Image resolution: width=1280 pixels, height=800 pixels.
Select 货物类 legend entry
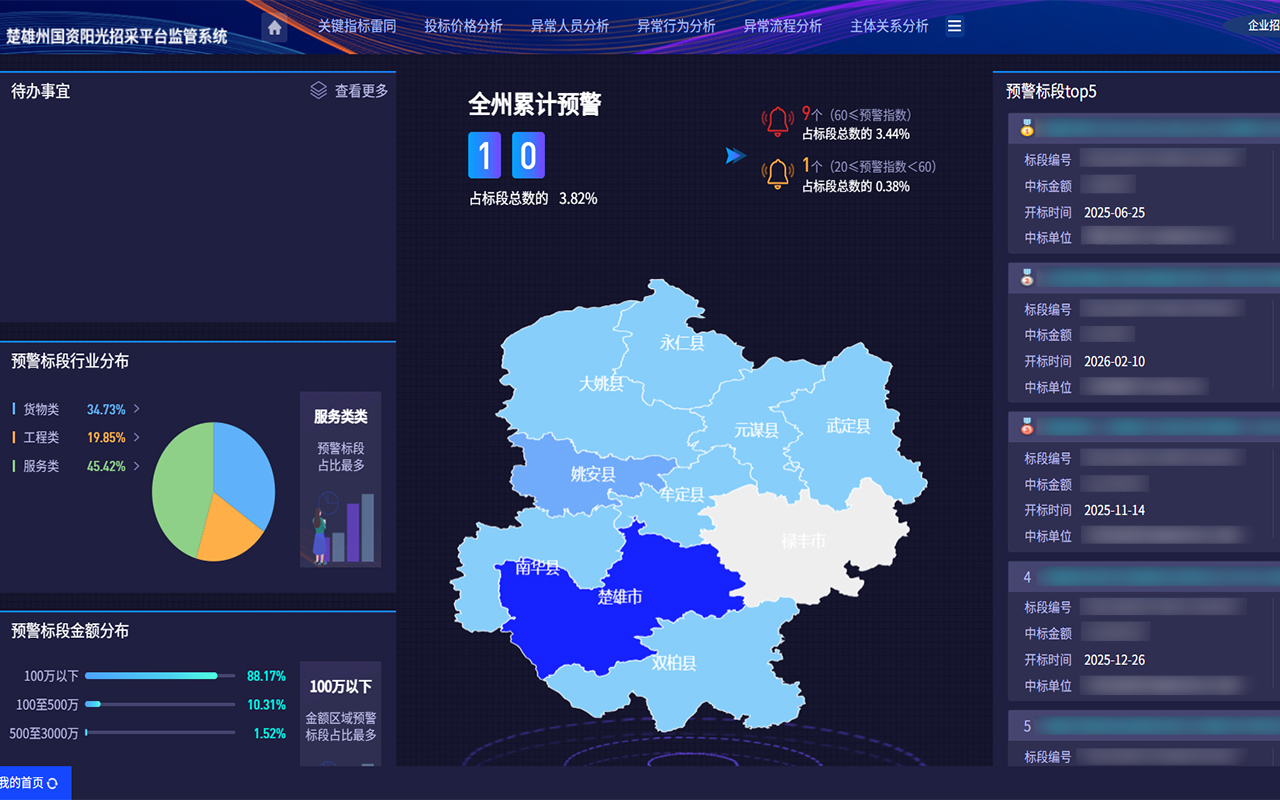pos(41,409)
